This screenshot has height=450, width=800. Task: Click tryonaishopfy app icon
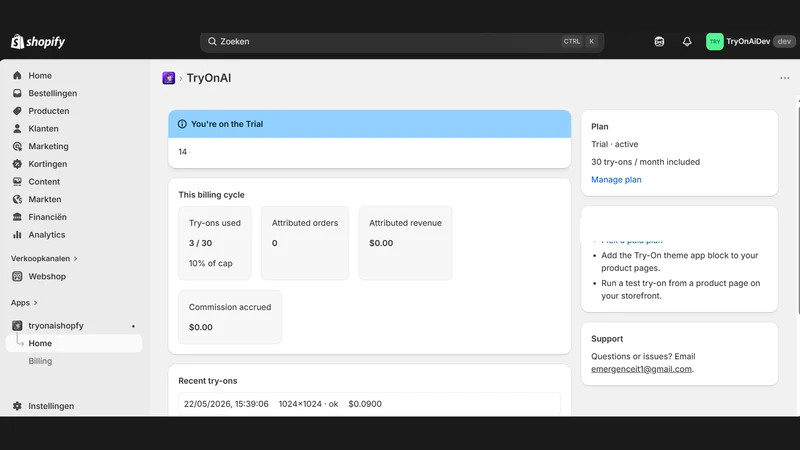(x=17, y=326)
